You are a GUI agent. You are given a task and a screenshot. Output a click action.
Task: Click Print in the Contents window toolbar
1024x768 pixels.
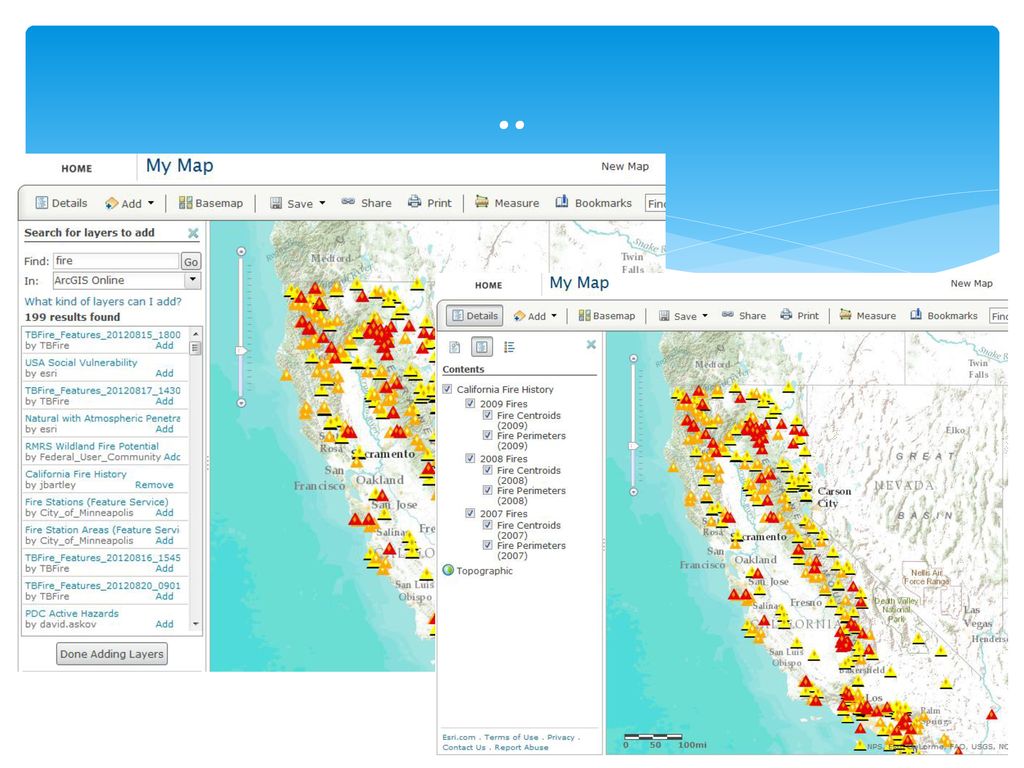click(799, 315)
